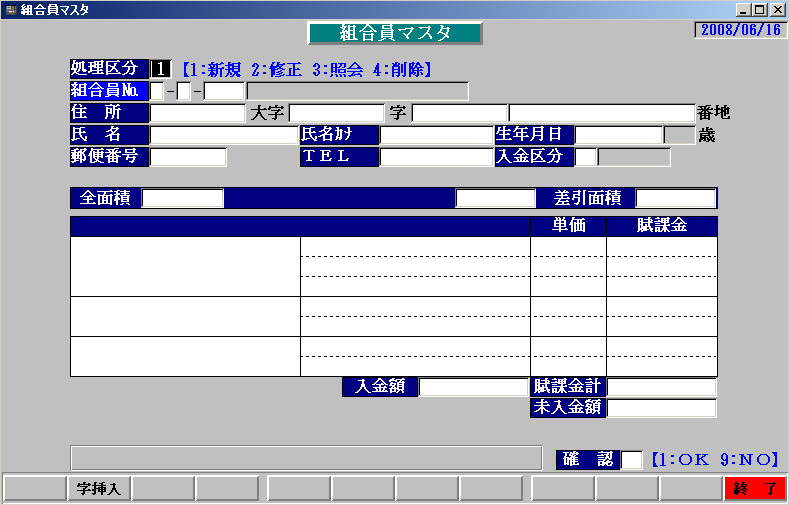Click the 組合員マスタ title bar icon
Image resolution: width=790 pixels, height=505 pixels.
tap(11, 10)
